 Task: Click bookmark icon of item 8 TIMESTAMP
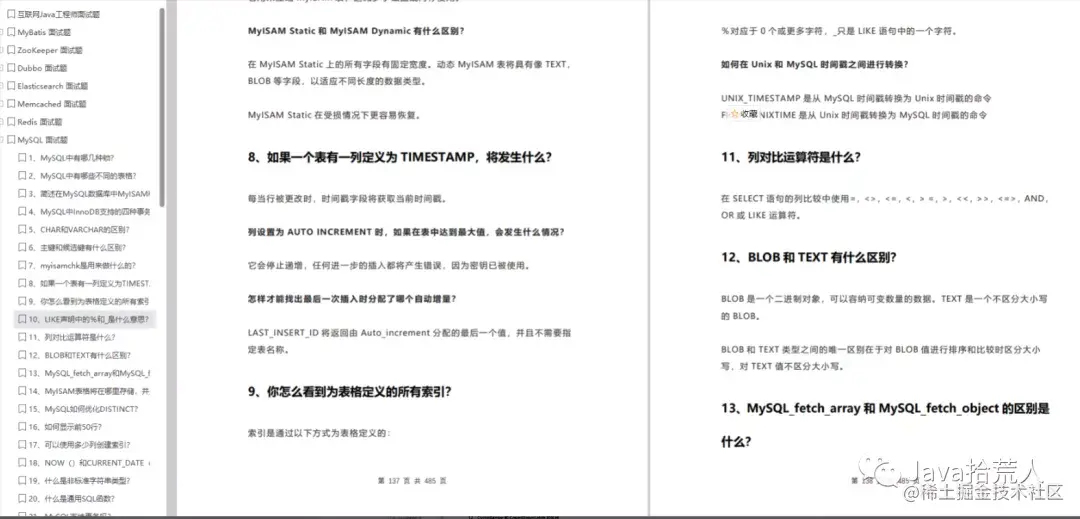(22, 283)
